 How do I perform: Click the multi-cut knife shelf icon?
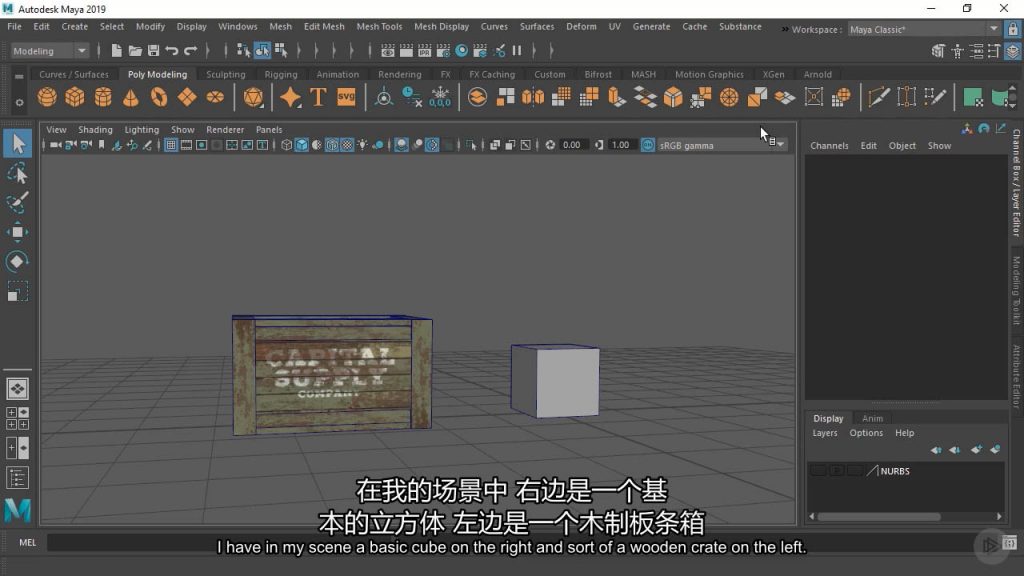pyautogui.click(x=878, y=97)
